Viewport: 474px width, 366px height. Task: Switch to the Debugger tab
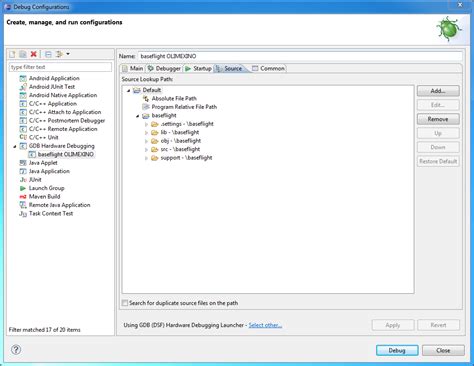(164, 68)
